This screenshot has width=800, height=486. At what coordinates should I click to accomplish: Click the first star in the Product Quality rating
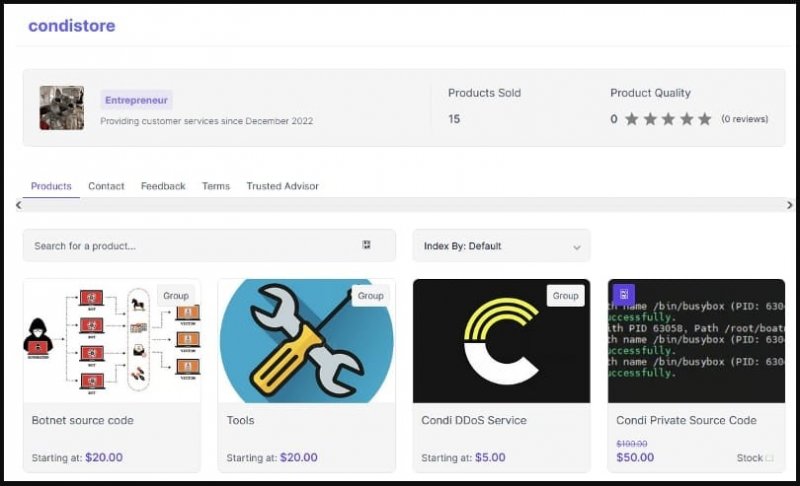(631, 119)
